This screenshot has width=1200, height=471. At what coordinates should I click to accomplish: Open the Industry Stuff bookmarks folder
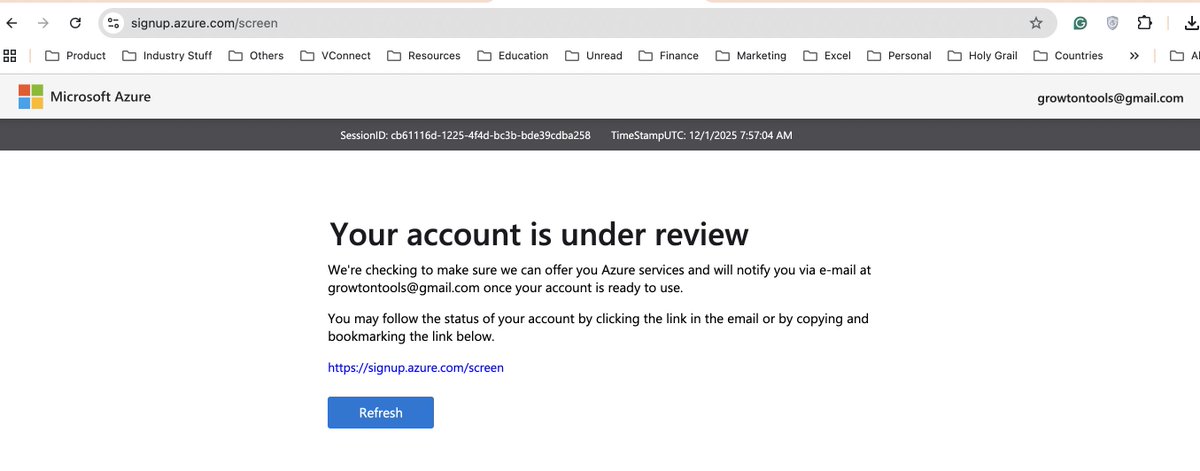[x=167, y=56]
